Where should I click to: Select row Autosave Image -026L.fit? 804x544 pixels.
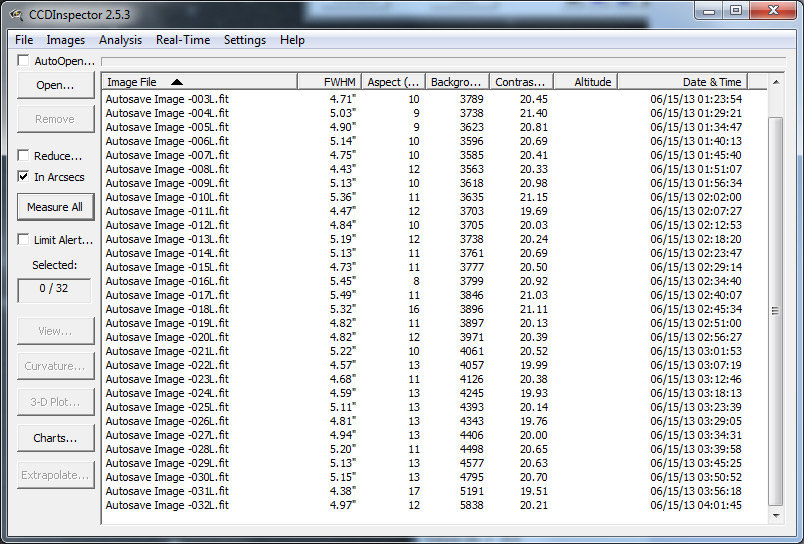click(x=434, y=421)
